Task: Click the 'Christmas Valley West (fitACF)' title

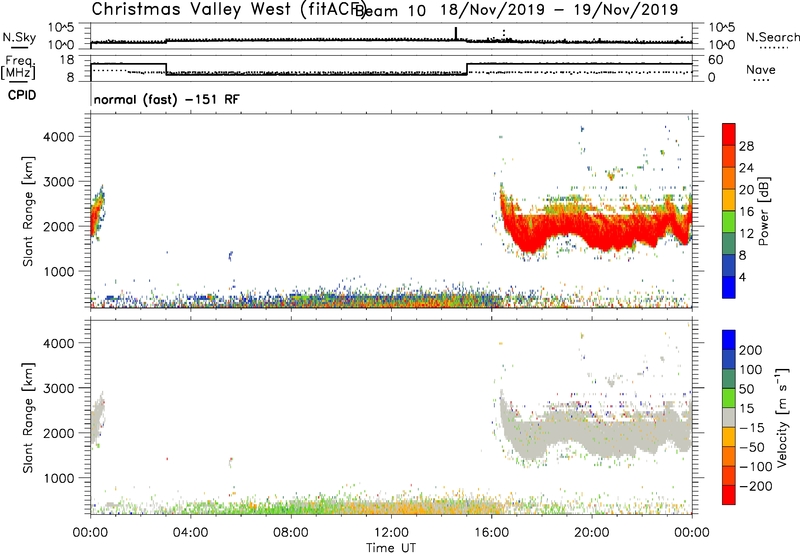Action: pos(228,9)
